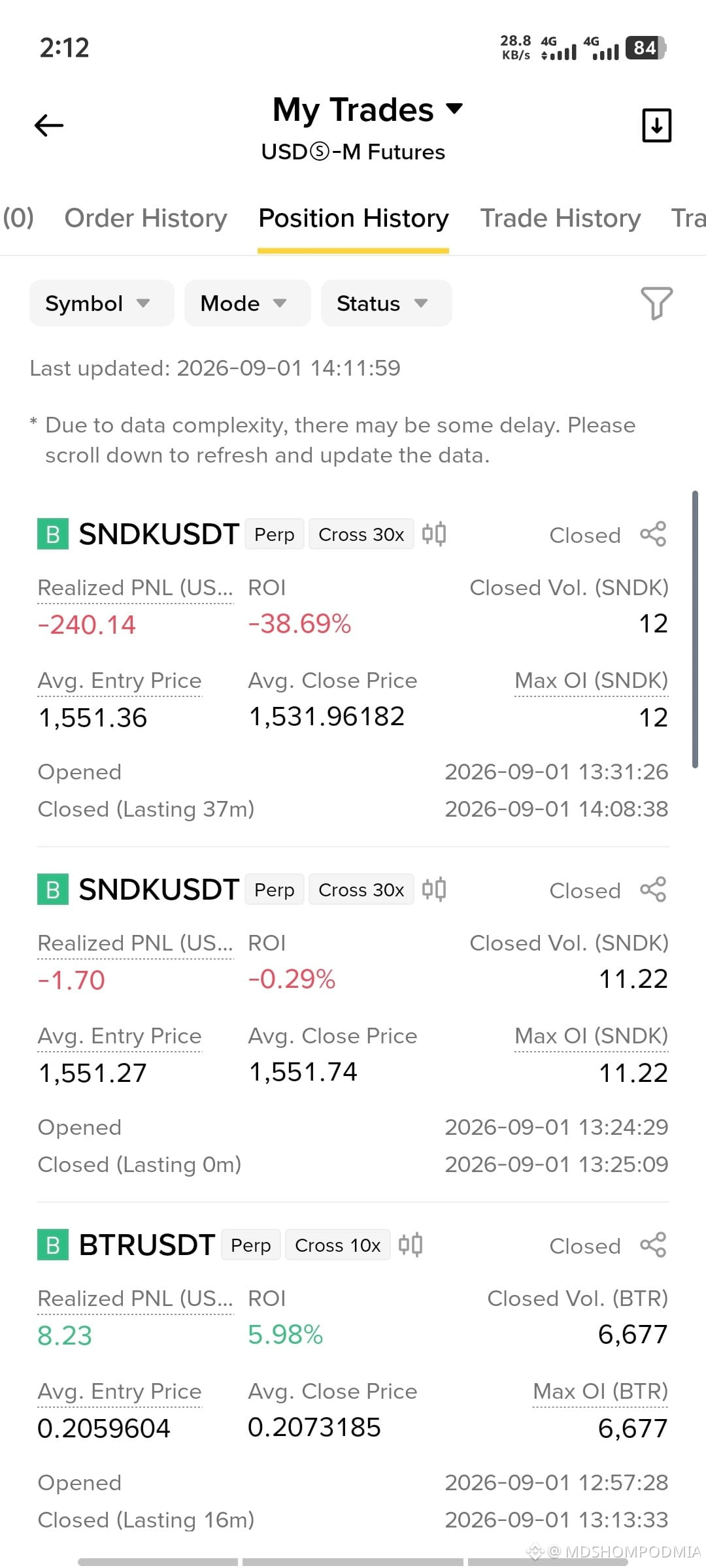Select the Position History tab
706x1568 pixels.
[x=354, y=218]
